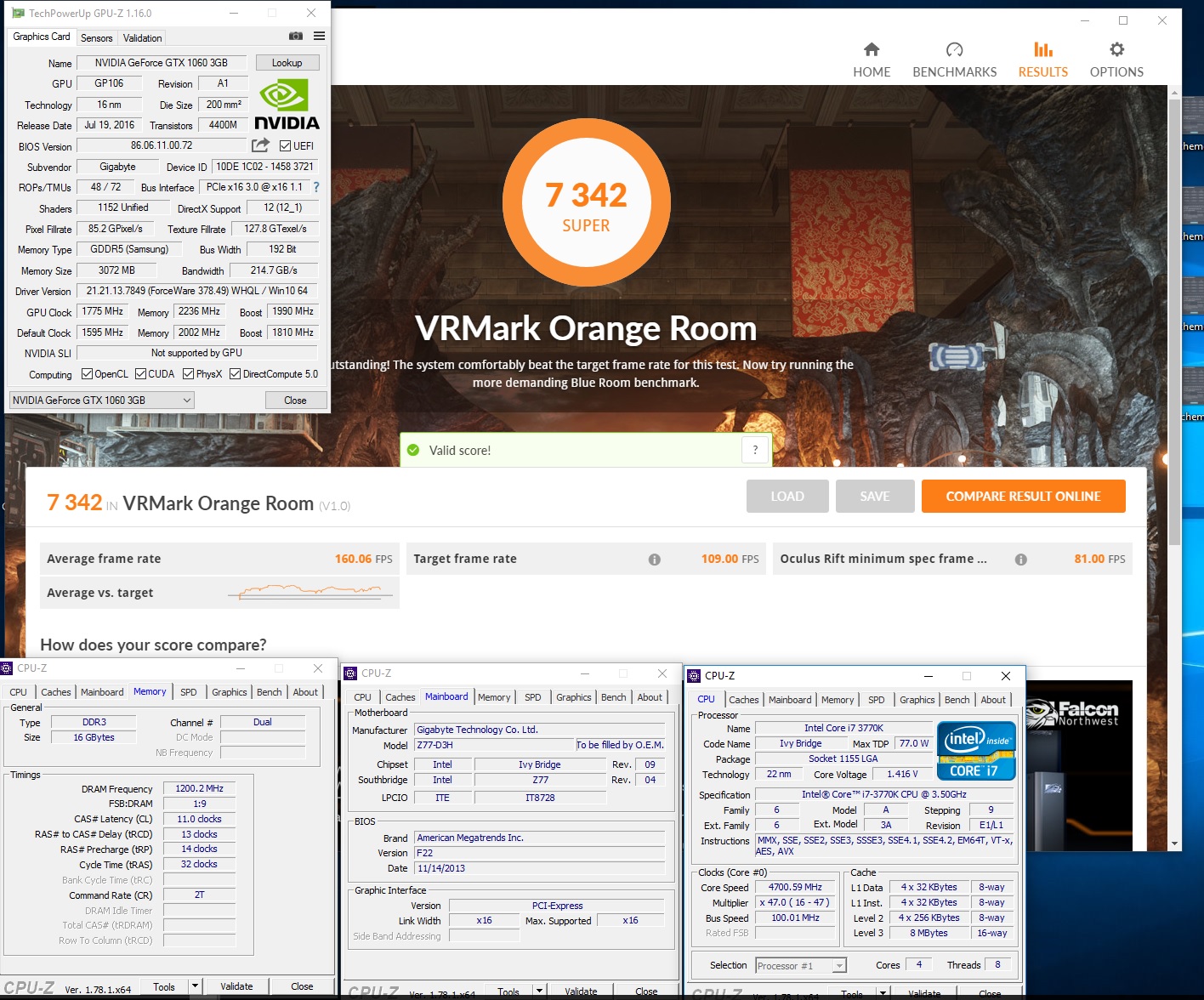The image size is (1204, 1000).
Task: Click the Close button in GPU-Z
Action: pos(295,401)
